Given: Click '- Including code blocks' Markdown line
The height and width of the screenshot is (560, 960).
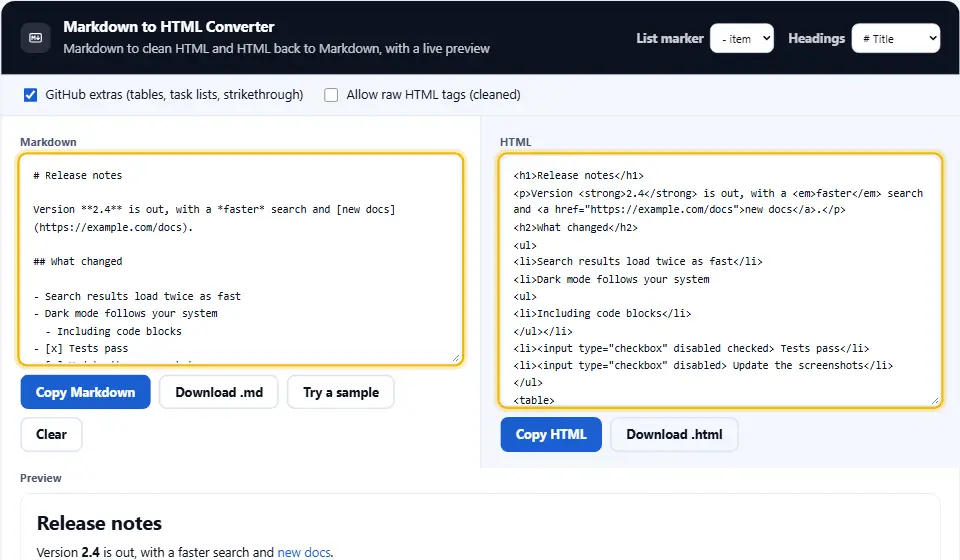Looking at the screenshot, I should 113,331.
